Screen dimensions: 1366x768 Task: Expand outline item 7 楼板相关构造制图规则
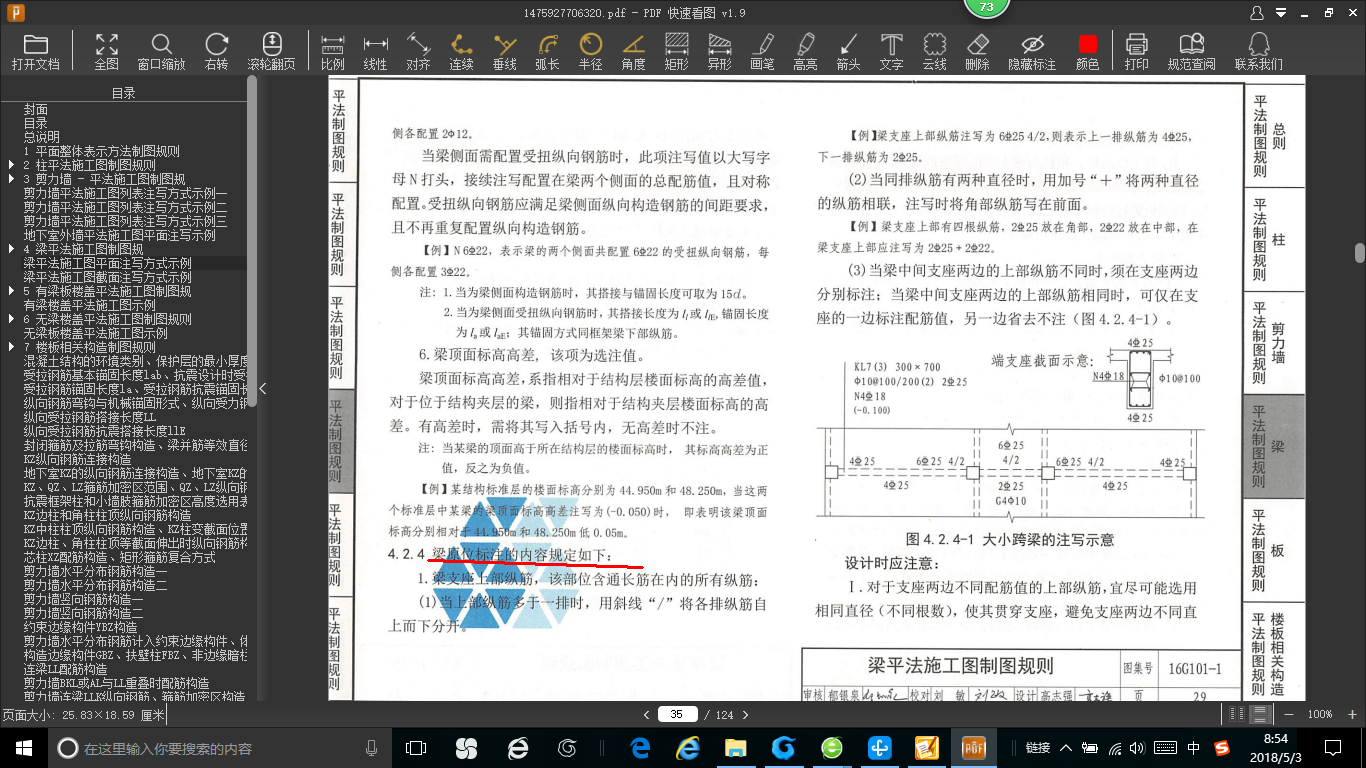[12, 347]
